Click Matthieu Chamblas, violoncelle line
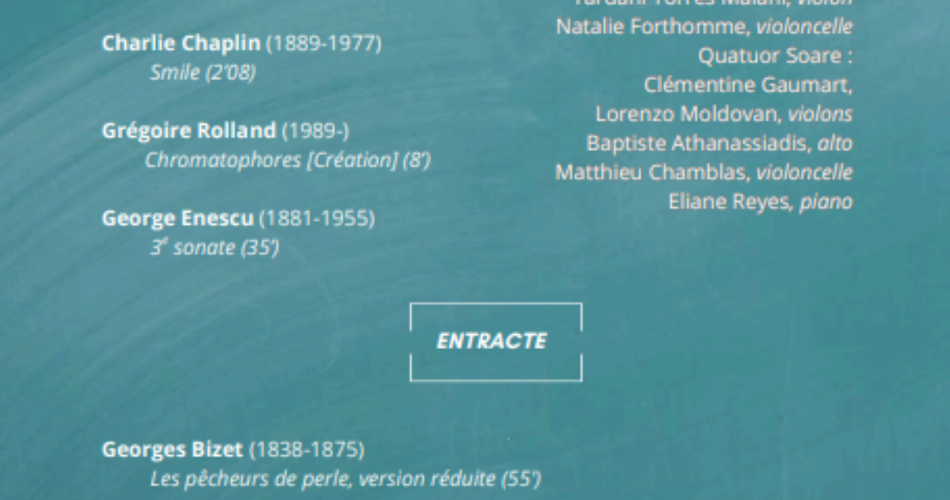 coord(703,172)
